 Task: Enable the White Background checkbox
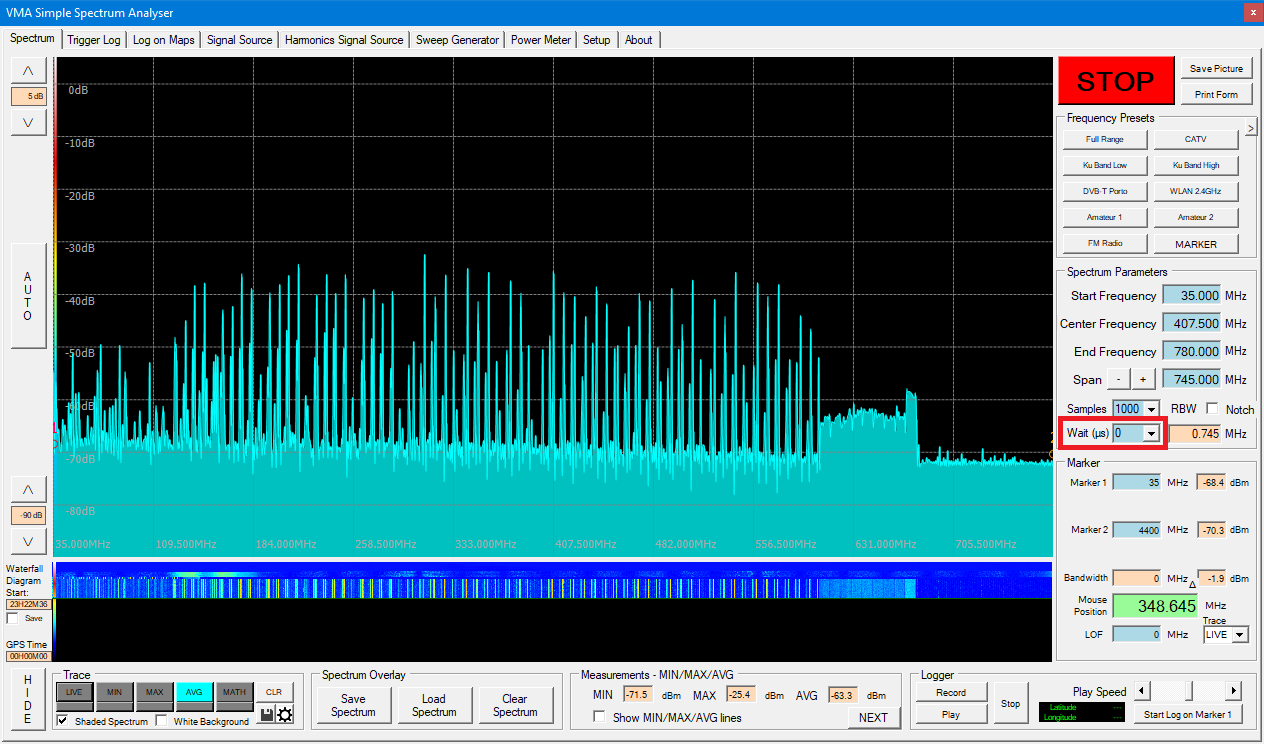pos(162,721)
